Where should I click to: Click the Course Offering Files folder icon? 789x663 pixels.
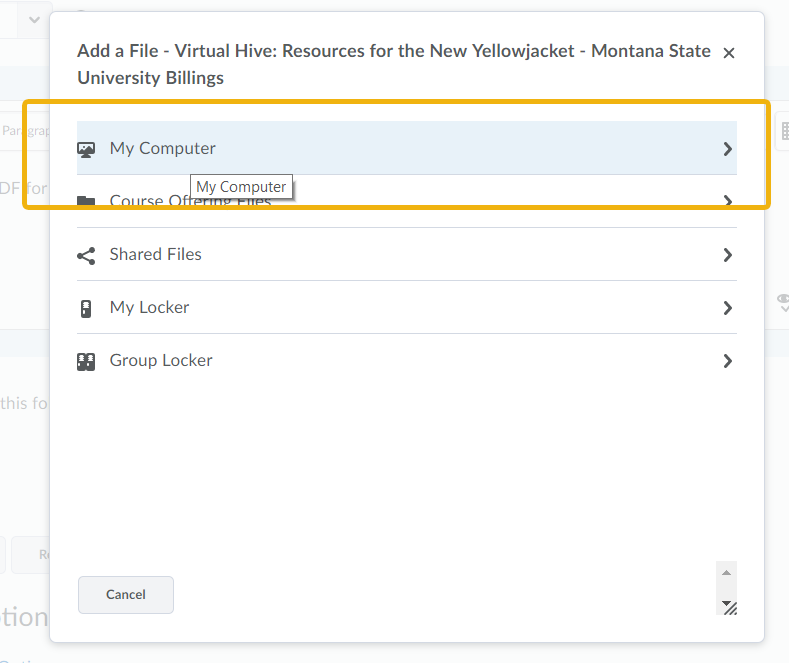tap(86, 202)
